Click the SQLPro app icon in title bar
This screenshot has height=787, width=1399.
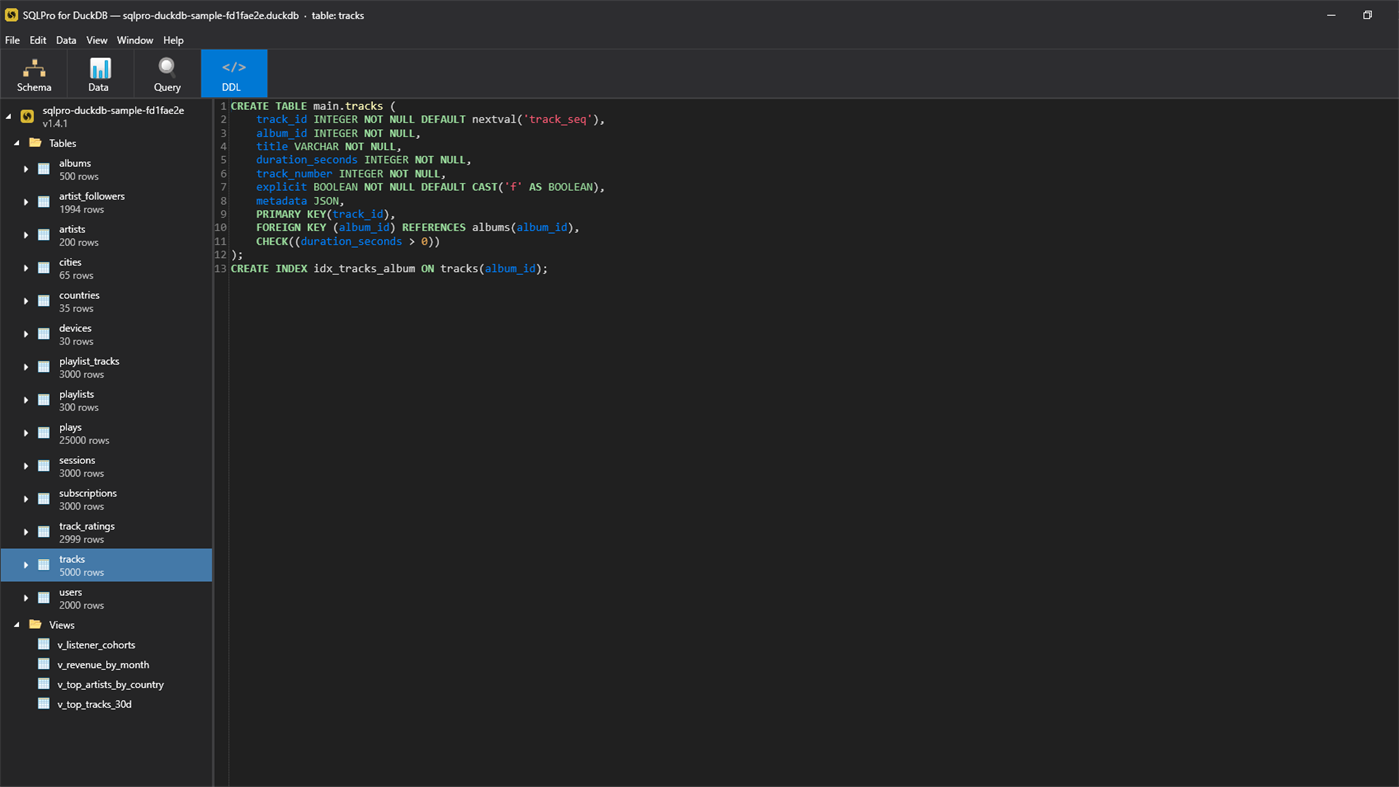pyautogui.click(x=11, y=15)
